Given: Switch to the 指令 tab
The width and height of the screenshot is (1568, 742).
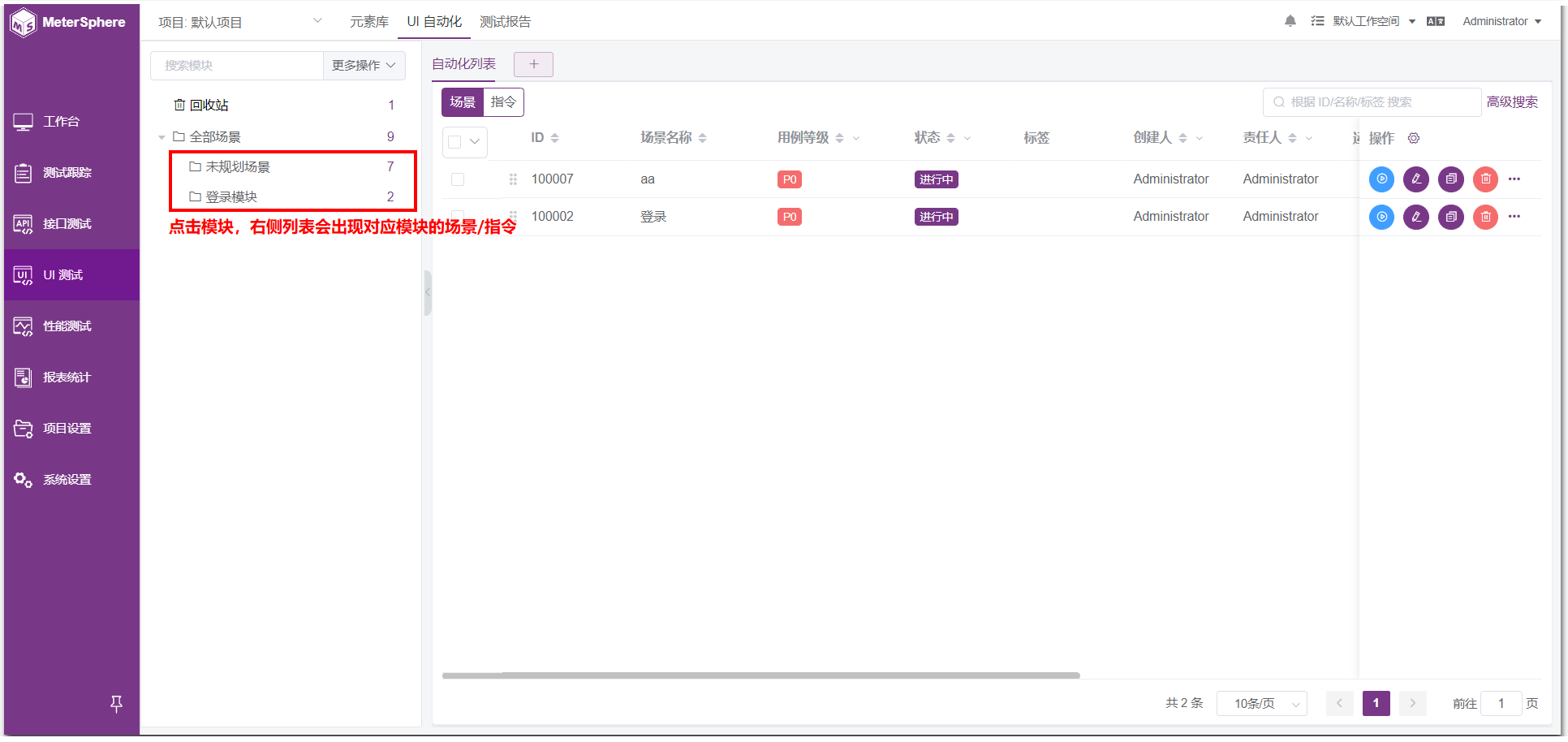Looking at the screenshot, I should pos(503,102).
